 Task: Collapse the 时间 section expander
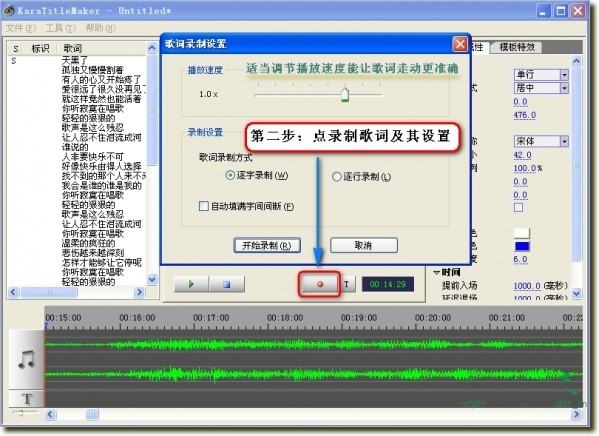pos(437,272)
